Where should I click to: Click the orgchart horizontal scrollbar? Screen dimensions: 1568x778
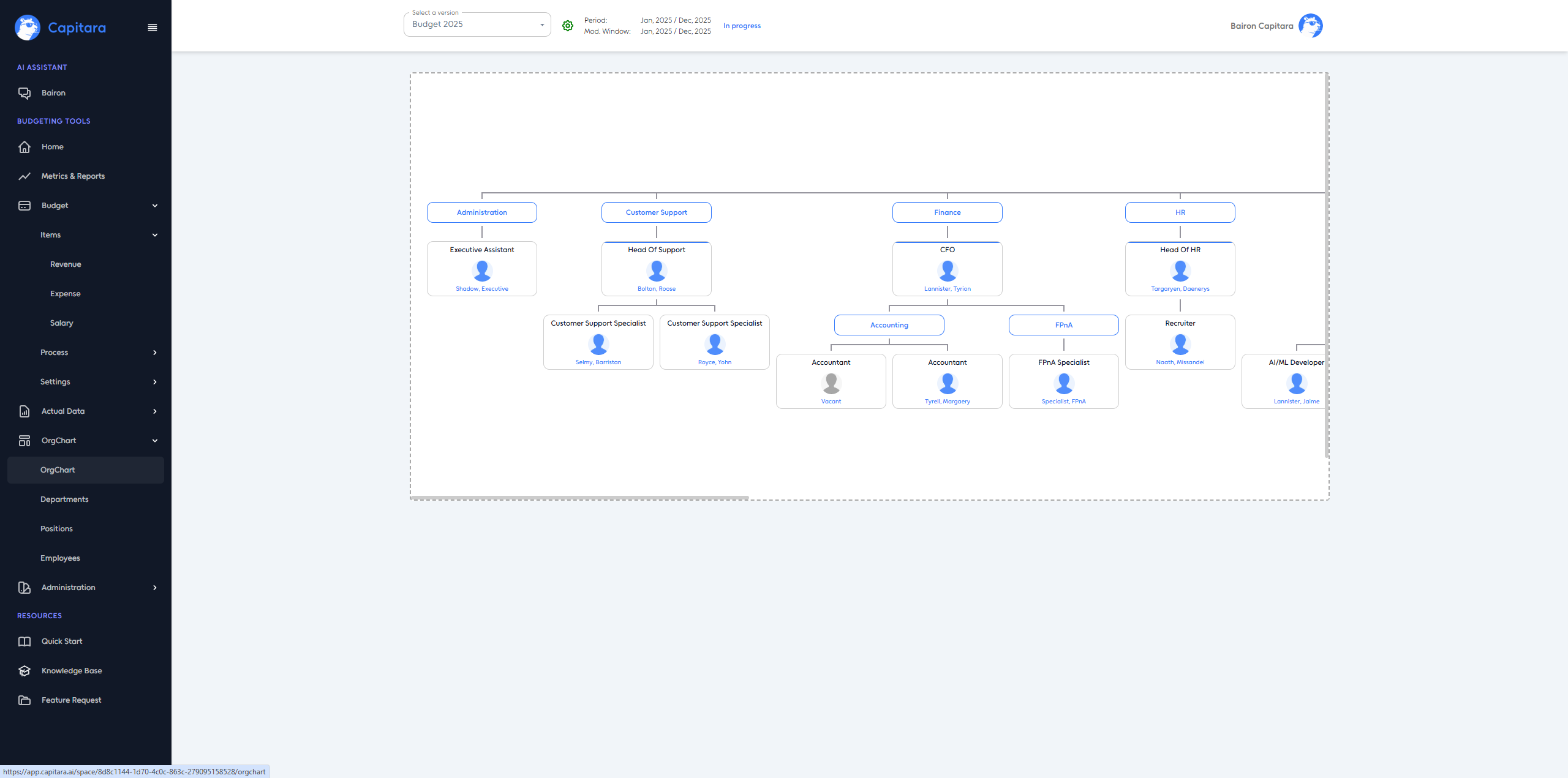(x=579, y=498)
